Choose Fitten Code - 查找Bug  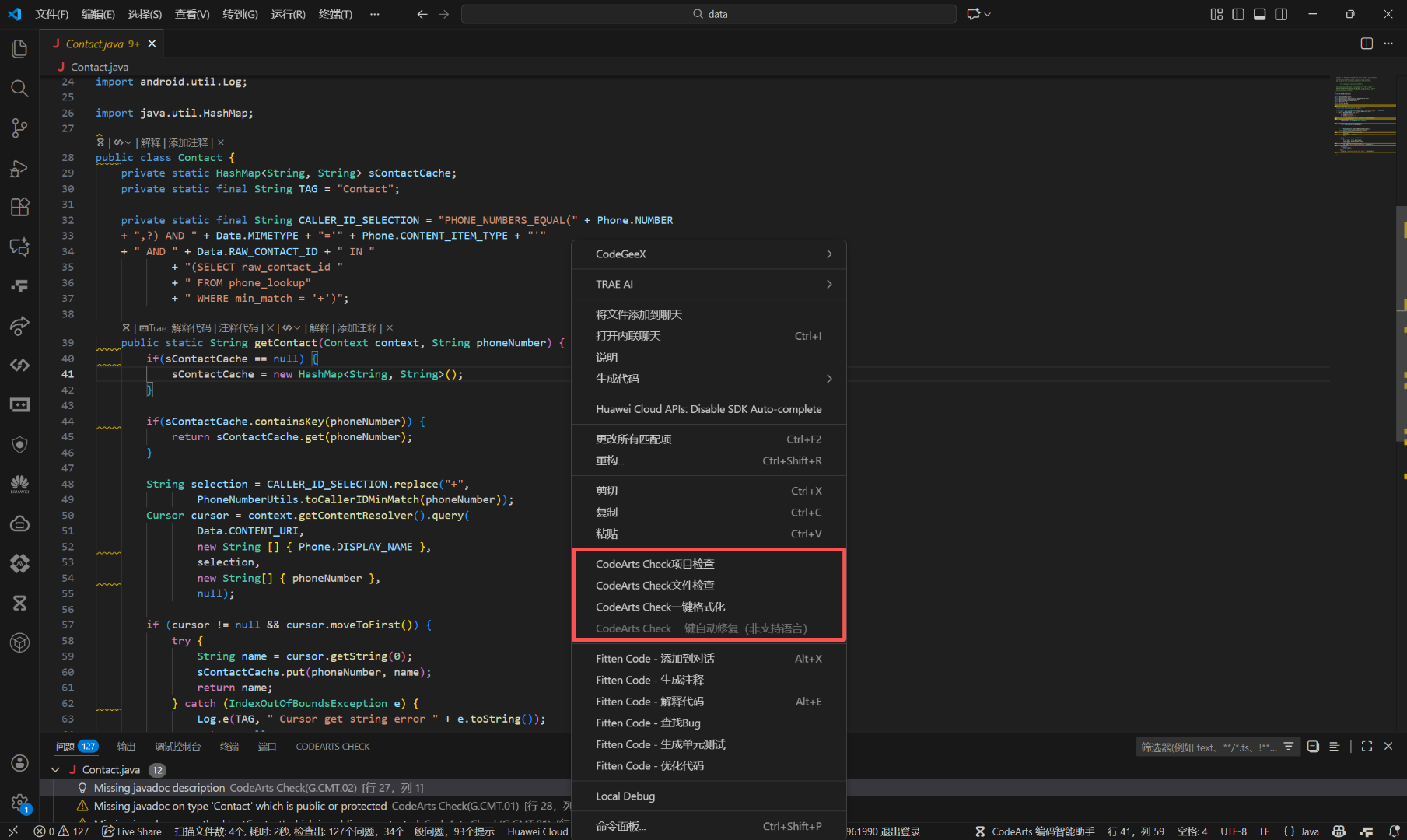[709, 723]
